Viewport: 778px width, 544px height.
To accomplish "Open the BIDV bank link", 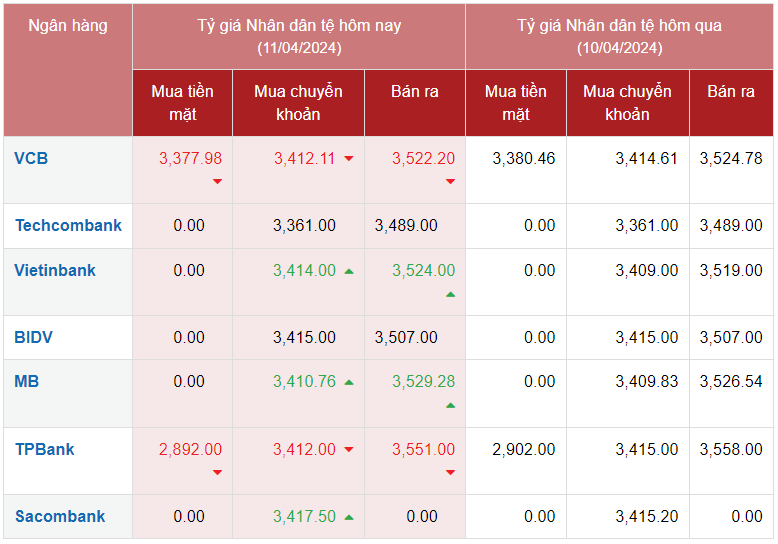I will tap(34, 337).
